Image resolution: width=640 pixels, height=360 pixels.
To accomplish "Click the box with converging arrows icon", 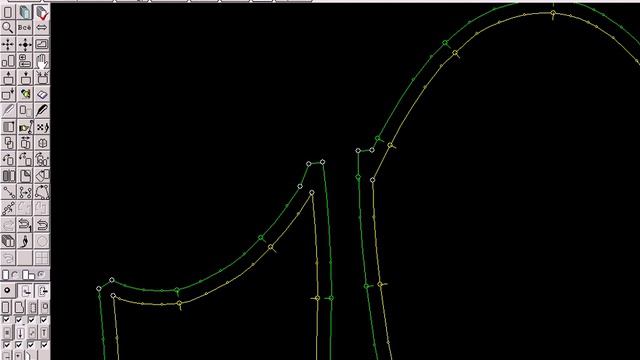I will (x=42, y=78).
